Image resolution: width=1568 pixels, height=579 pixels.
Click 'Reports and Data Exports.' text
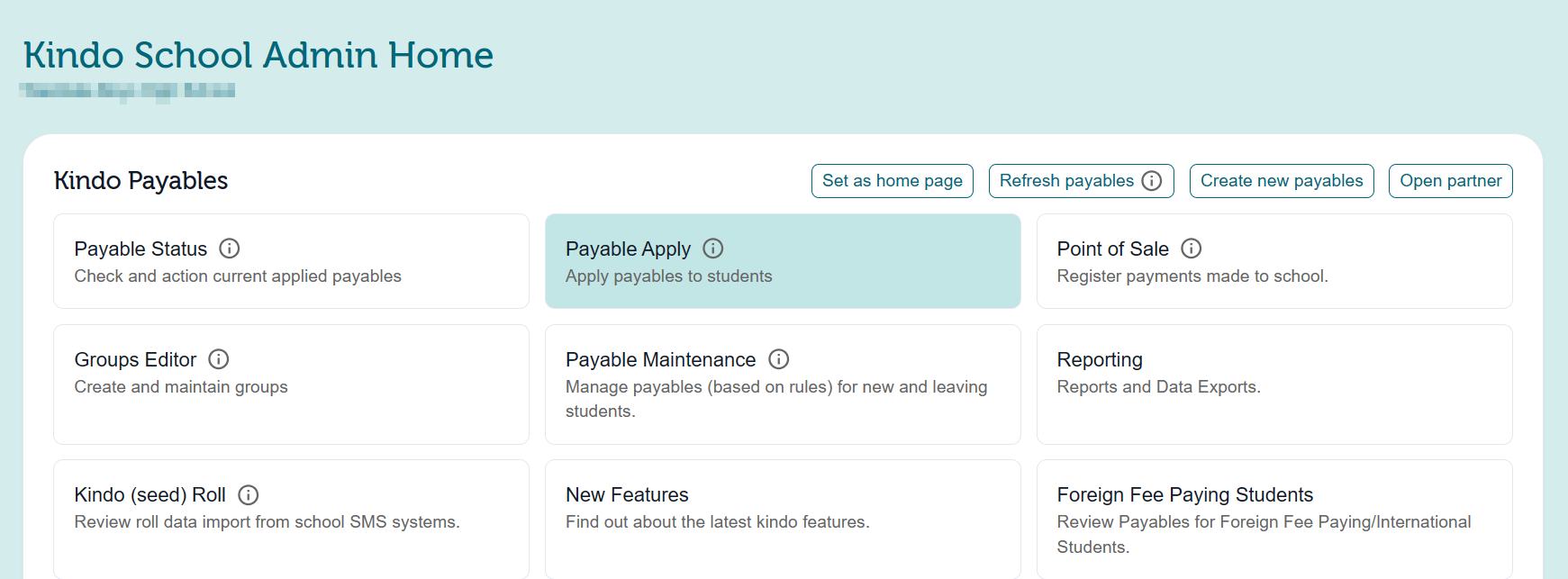click(x=1159, y=387)
